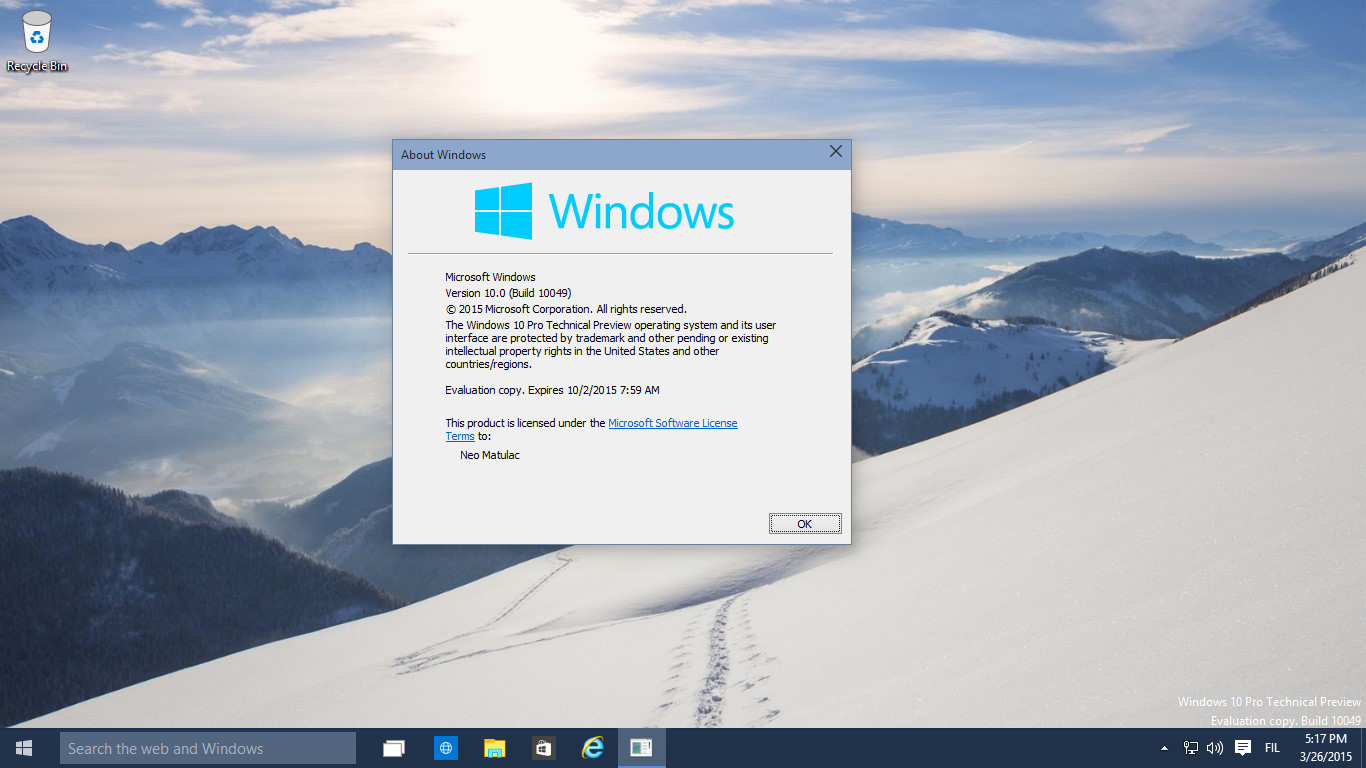The image size is (1366, 768).
Task: Open Task View from the taskbar
Action: [x=394, y=748]
